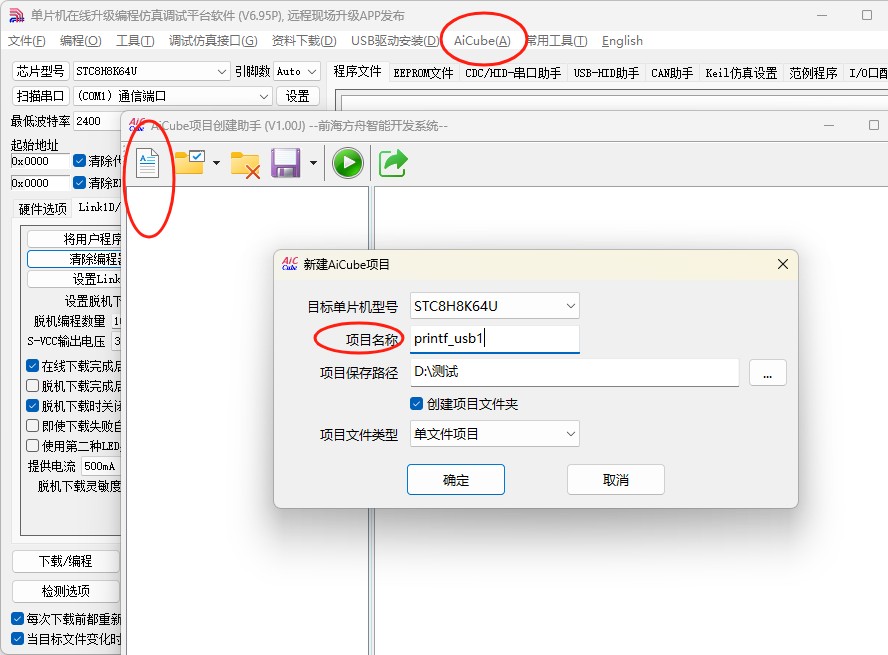Image resolution: width=888 pixels, height=655 pixels.
Task: Switch to 范例程序 tab
Action: [813, 73]
